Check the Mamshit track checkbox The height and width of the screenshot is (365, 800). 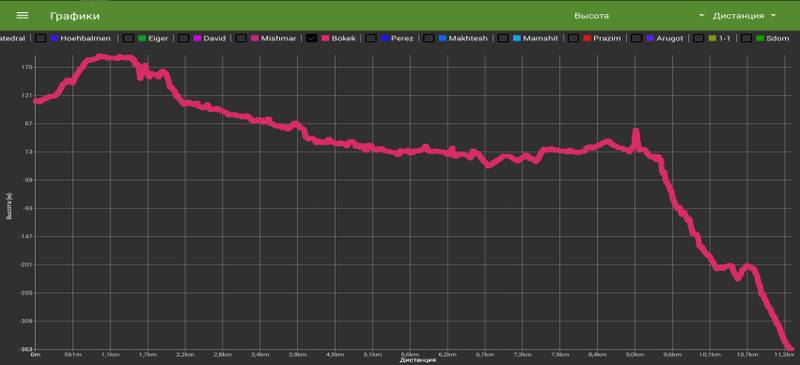[504, 38]
